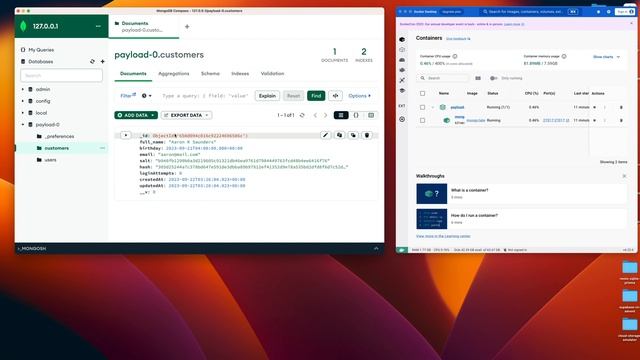Edit the document with the pencil icon

click(325, 135)
